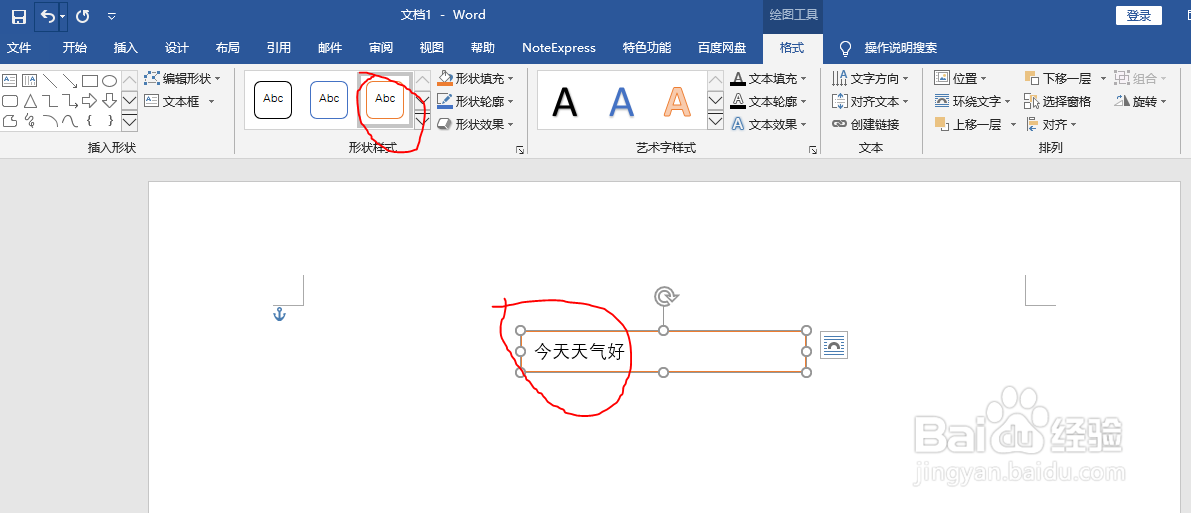Select the horizontal text box shape
1191x513 pixels.
[x=10, y=81]
